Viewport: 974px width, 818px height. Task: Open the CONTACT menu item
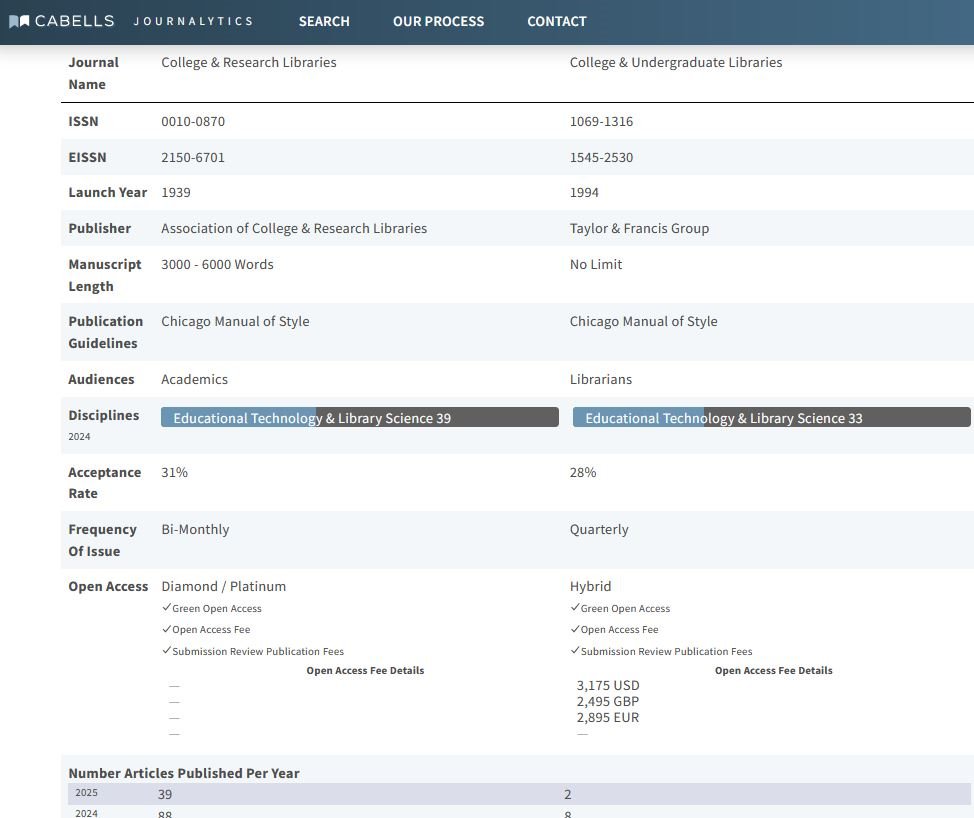coord(557,22)
